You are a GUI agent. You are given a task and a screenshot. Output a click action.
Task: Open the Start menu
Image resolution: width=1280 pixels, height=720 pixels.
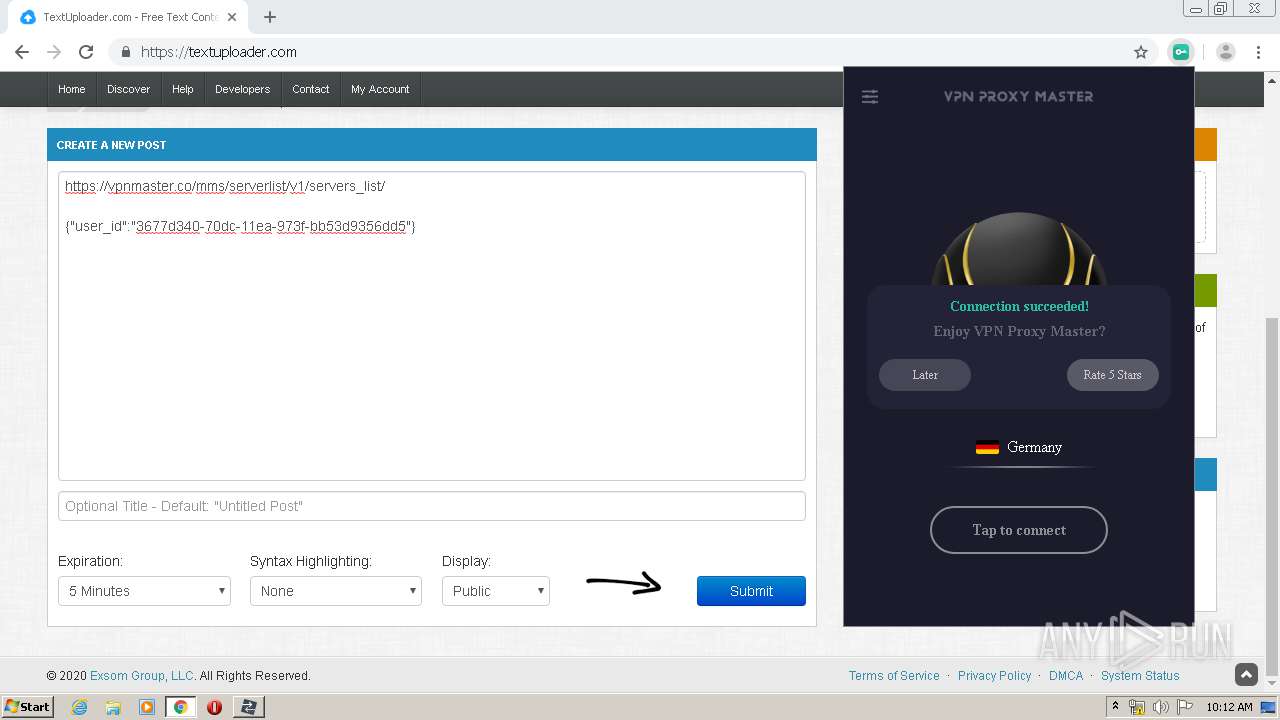pos(28,707)
